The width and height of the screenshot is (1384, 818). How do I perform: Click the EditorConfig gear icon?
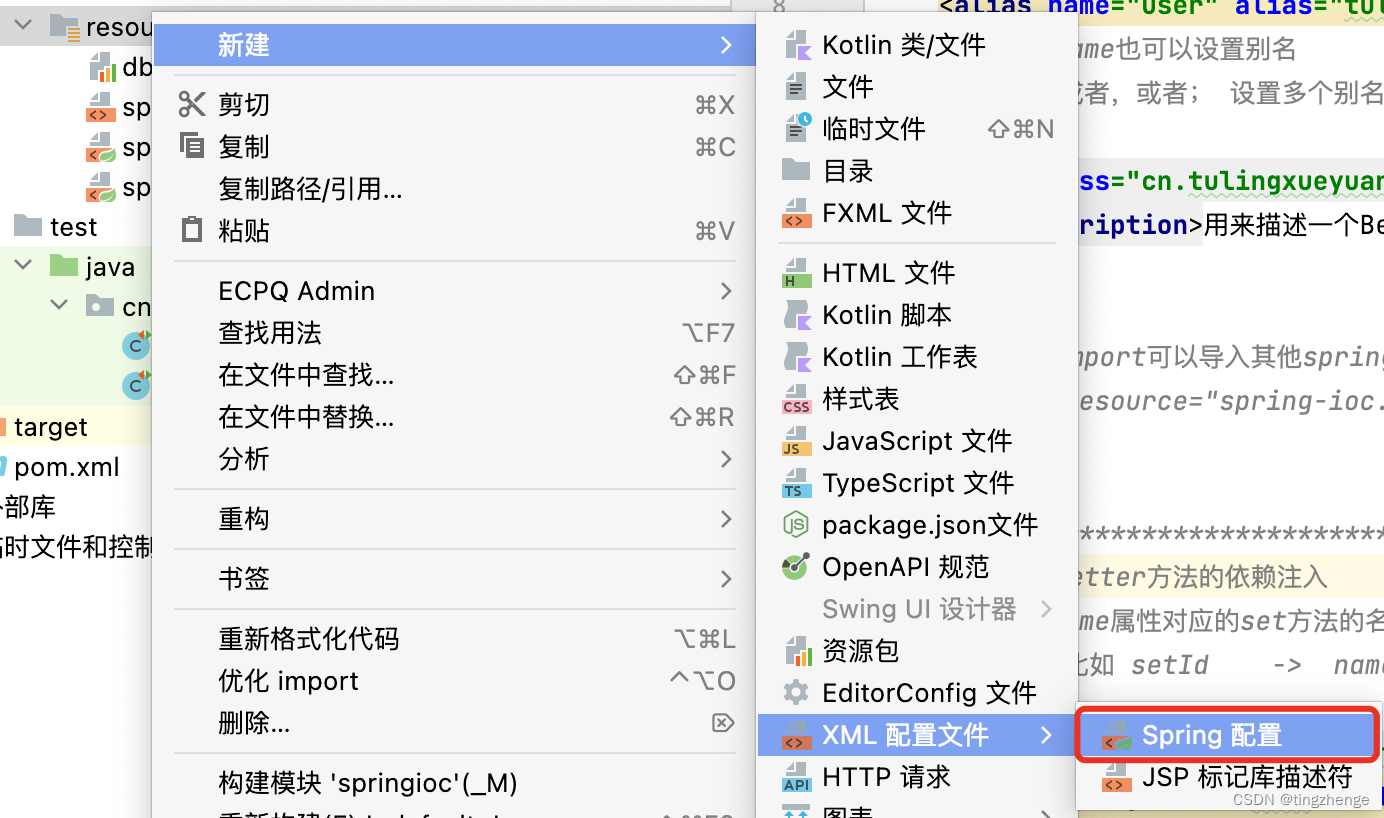point(796,693)
